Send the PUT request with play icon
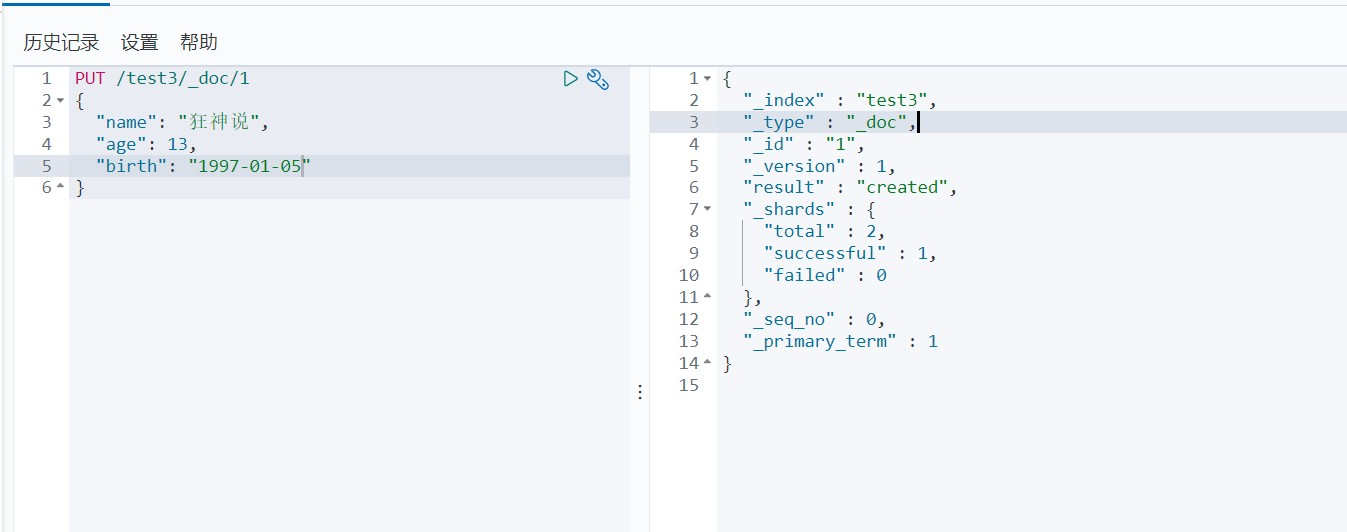Viewport: 1347px width, 532px height. 570,79
